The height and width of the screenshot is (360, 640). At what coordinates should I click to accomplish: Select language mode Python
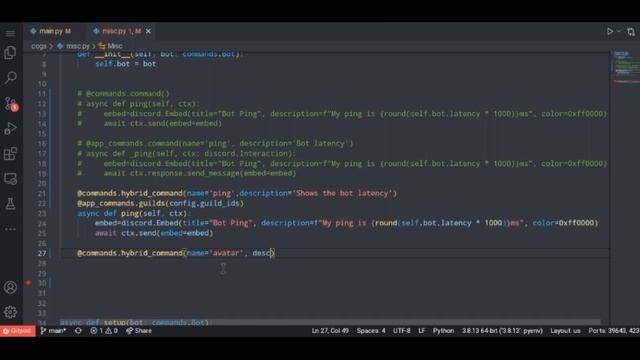pyautogui.click(x=443, y=331)
